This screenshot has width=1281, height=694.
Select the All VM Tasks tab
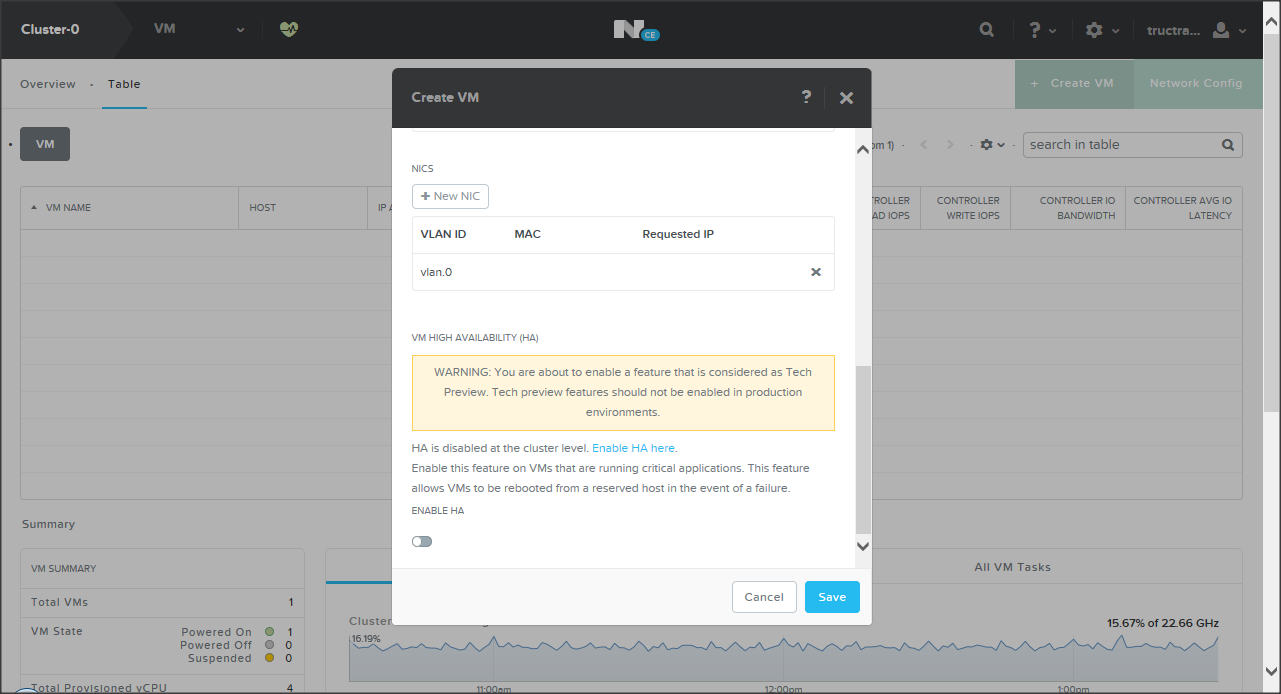coord(1012,567)
